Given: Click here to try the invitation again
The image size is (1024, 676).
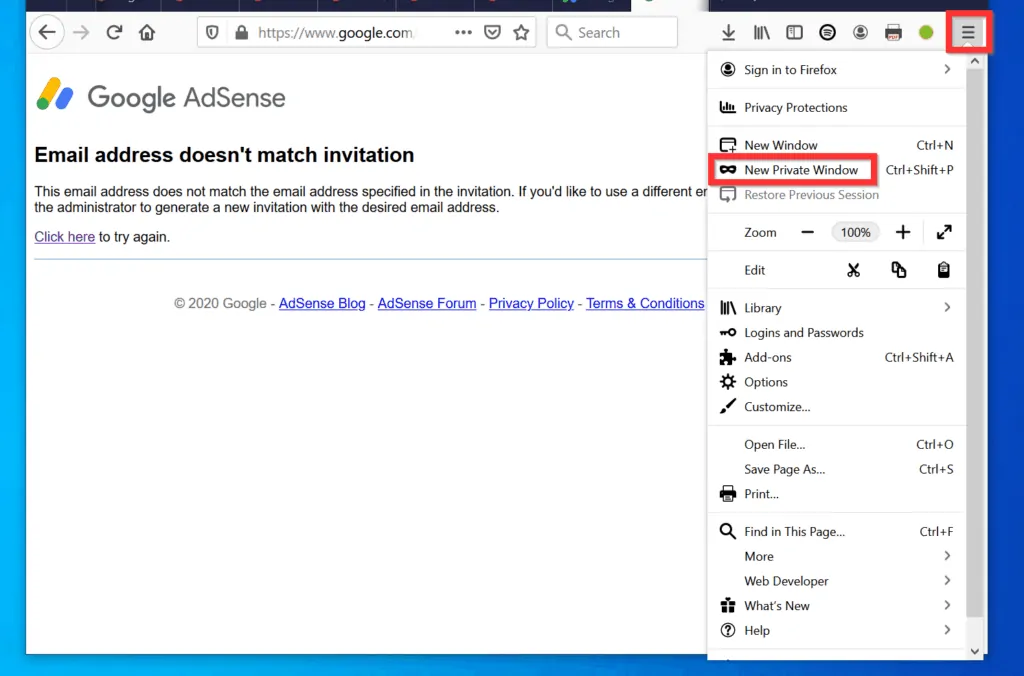Looking at the screenshot, I should 64,237.
